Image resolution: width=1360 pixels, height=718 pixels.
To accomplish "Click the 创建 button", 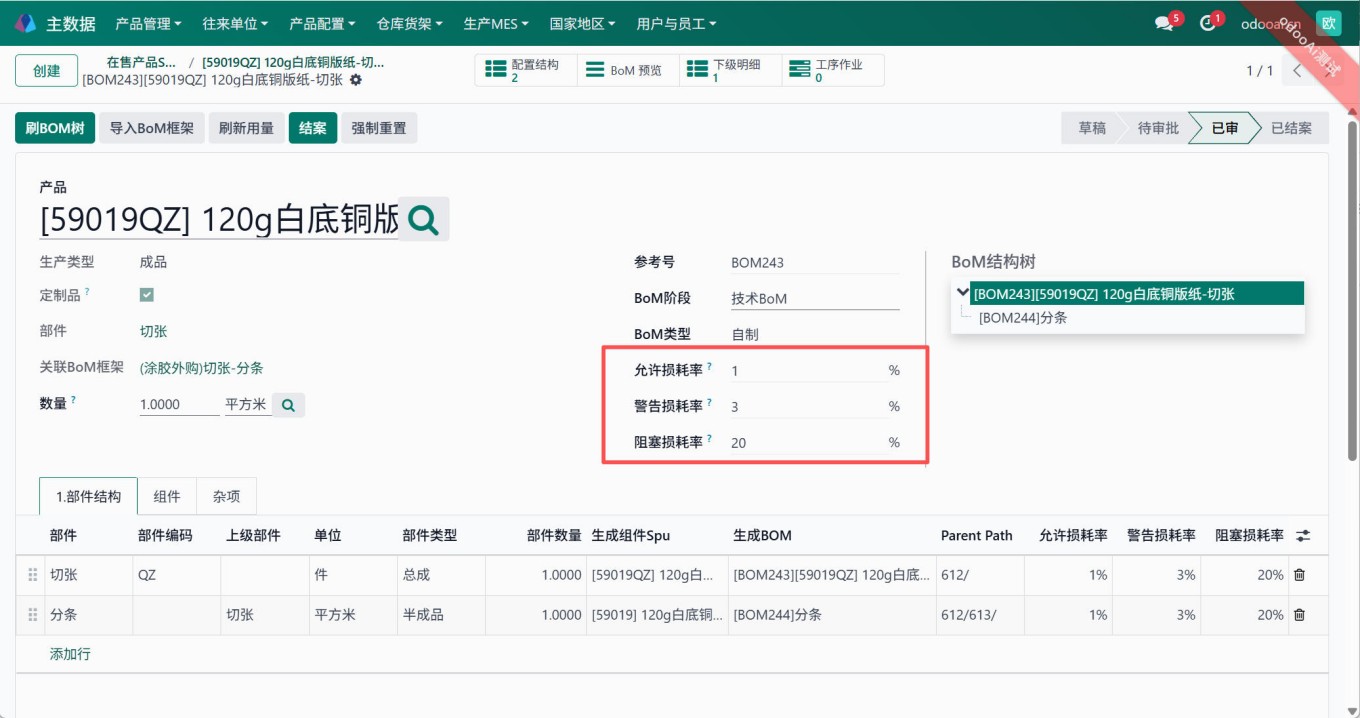I will [x=47, y=71].
